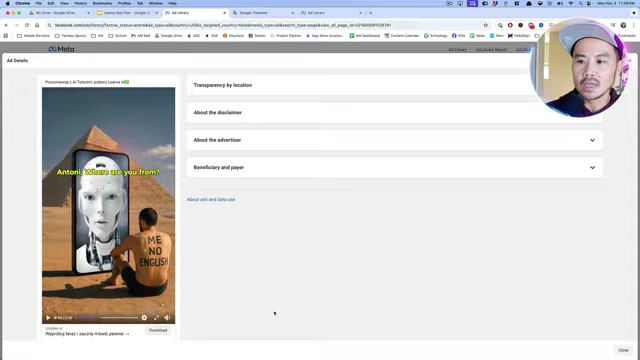Screen dimensions: 640x360
Task: Open the apps grid icon
Action: pyautogui.click(x=6, y=36)
